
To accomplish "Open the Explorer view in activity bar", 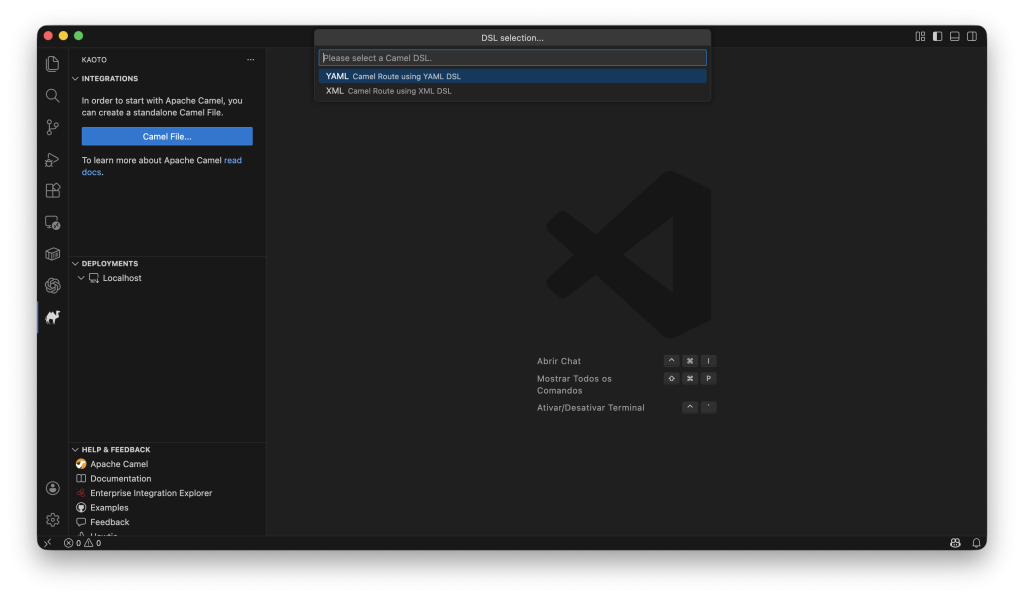I will (x=53, y=64).
